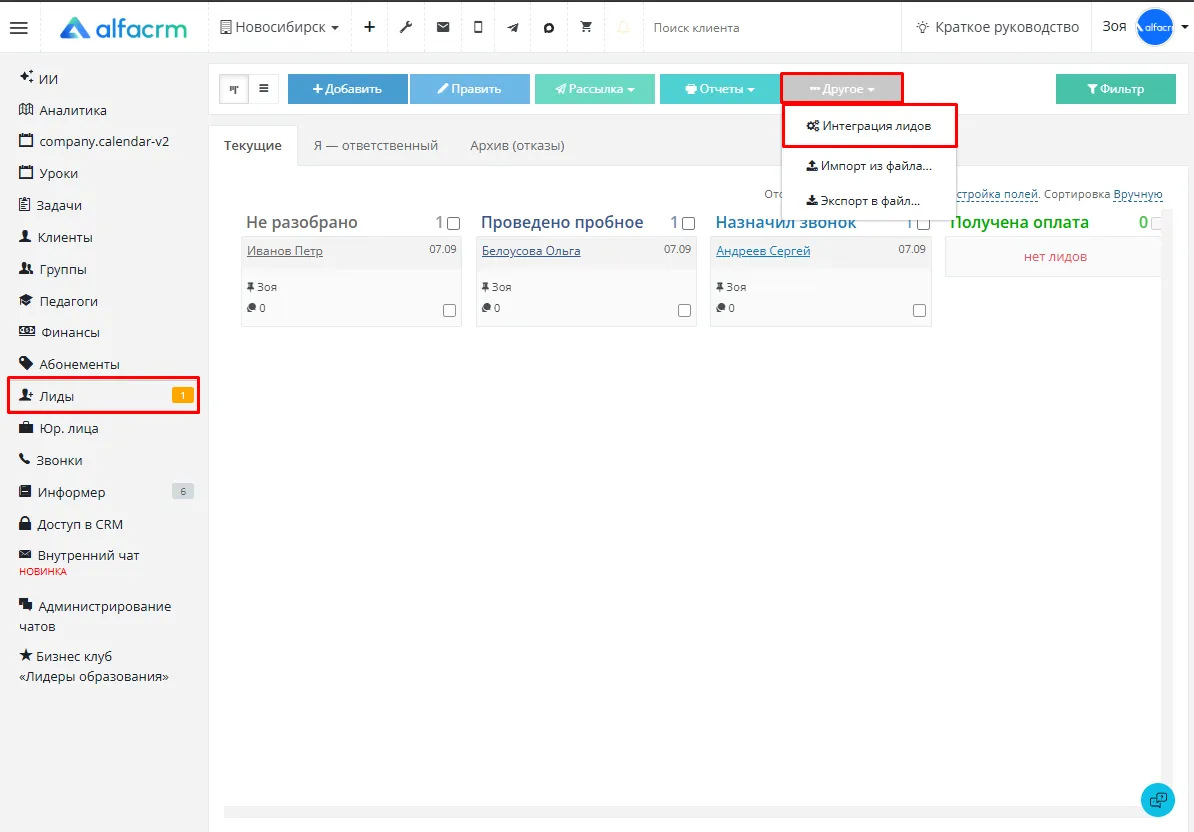Click the Telegram paper plane icon
The width and height of the screenshot is (1194, 832).
pyautogui.click(x=513, y=27)
